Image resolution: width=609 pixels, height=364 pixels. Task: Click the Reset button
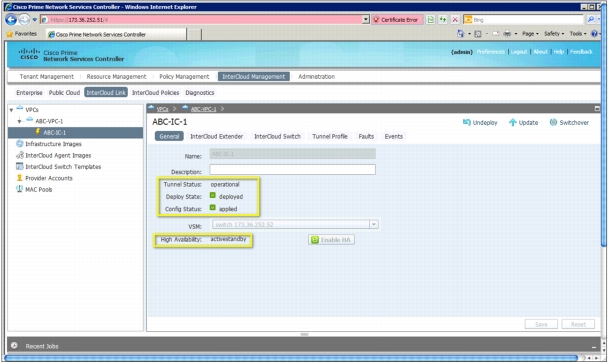point(578,324)
